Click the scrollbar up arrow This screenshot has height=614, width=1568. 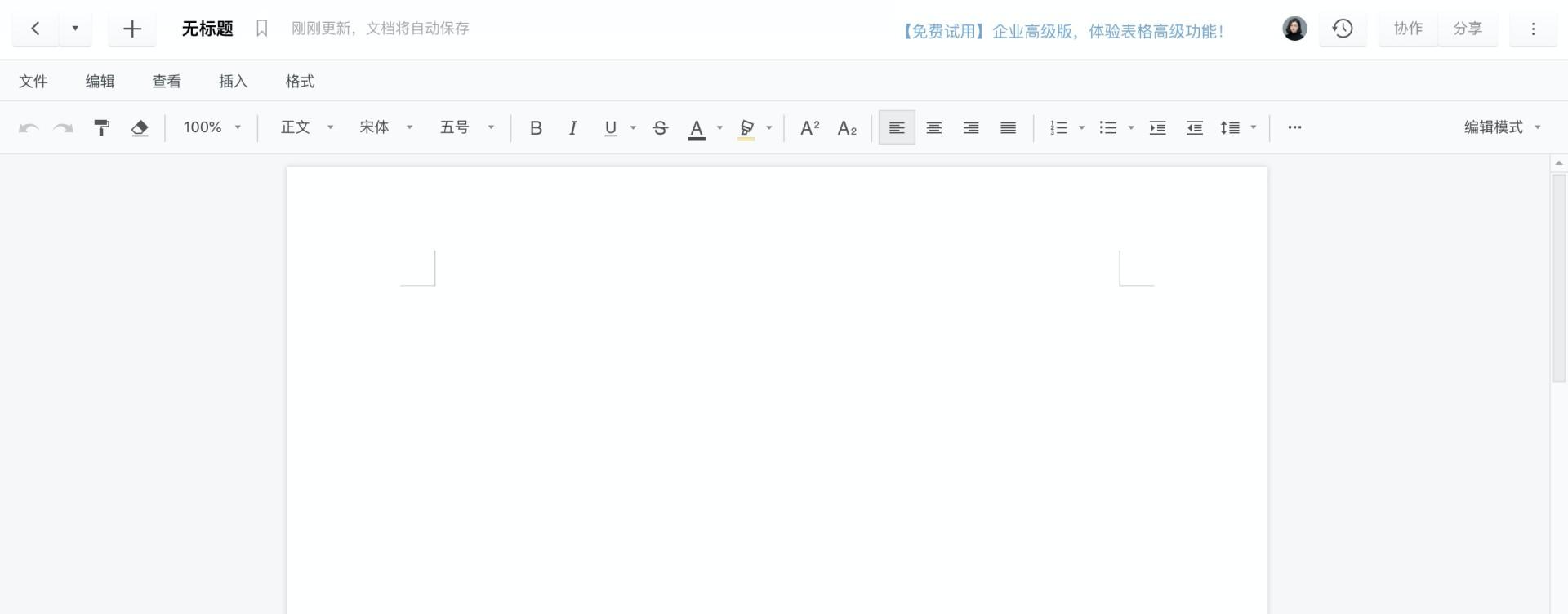pyautogui.click(x=1558, y=163)
